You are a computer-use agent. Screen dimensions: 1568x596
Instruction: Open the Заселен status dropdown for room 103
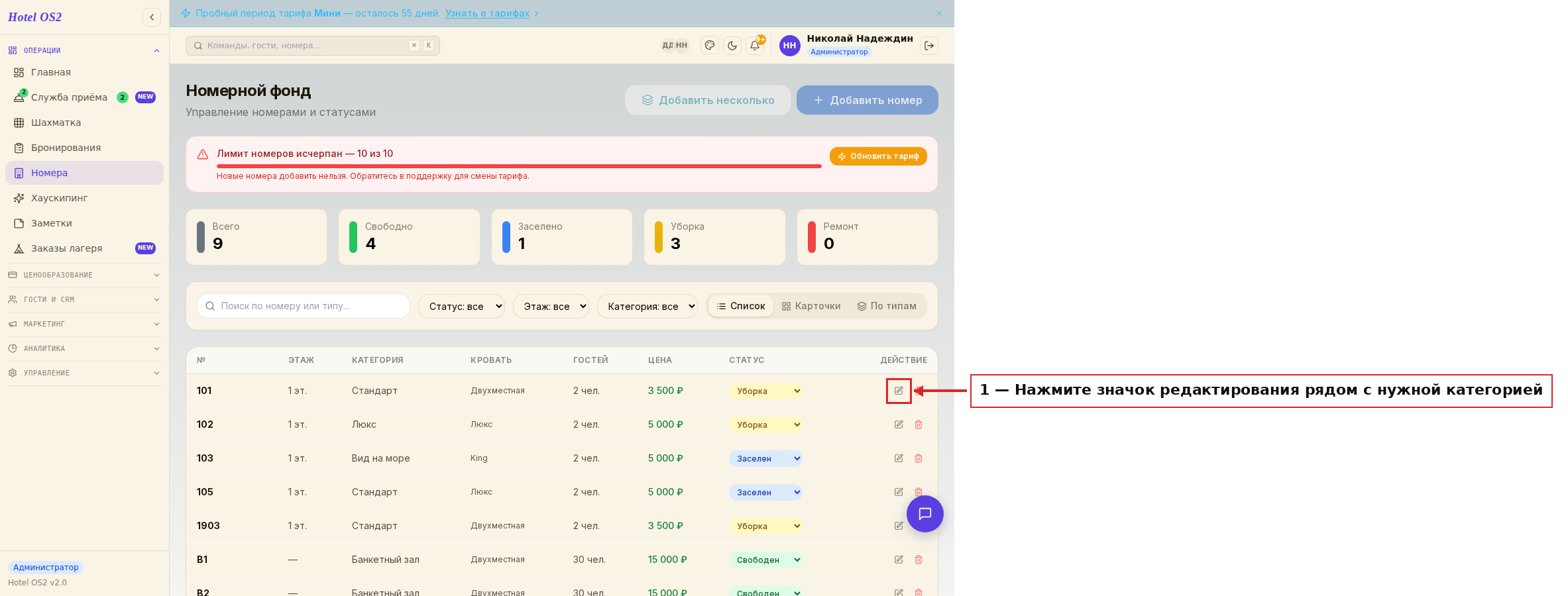(765, 459)
